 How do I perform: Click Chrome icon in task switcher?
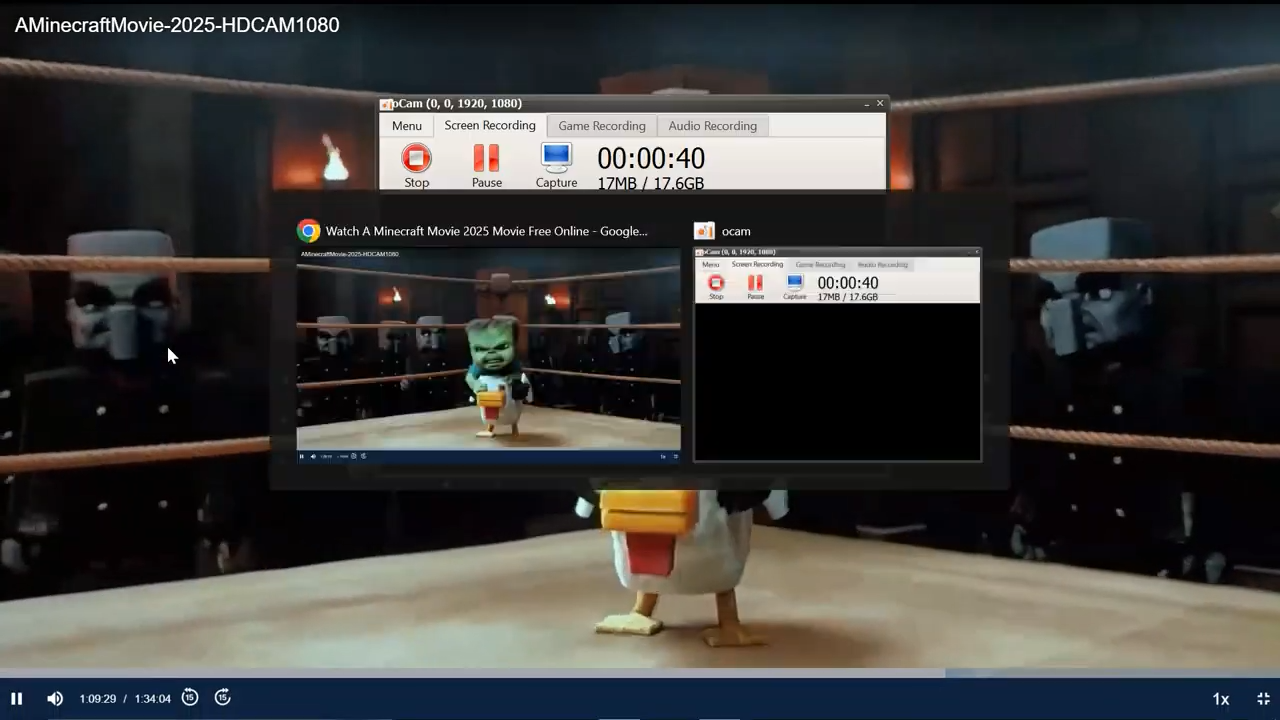(309, 231)
